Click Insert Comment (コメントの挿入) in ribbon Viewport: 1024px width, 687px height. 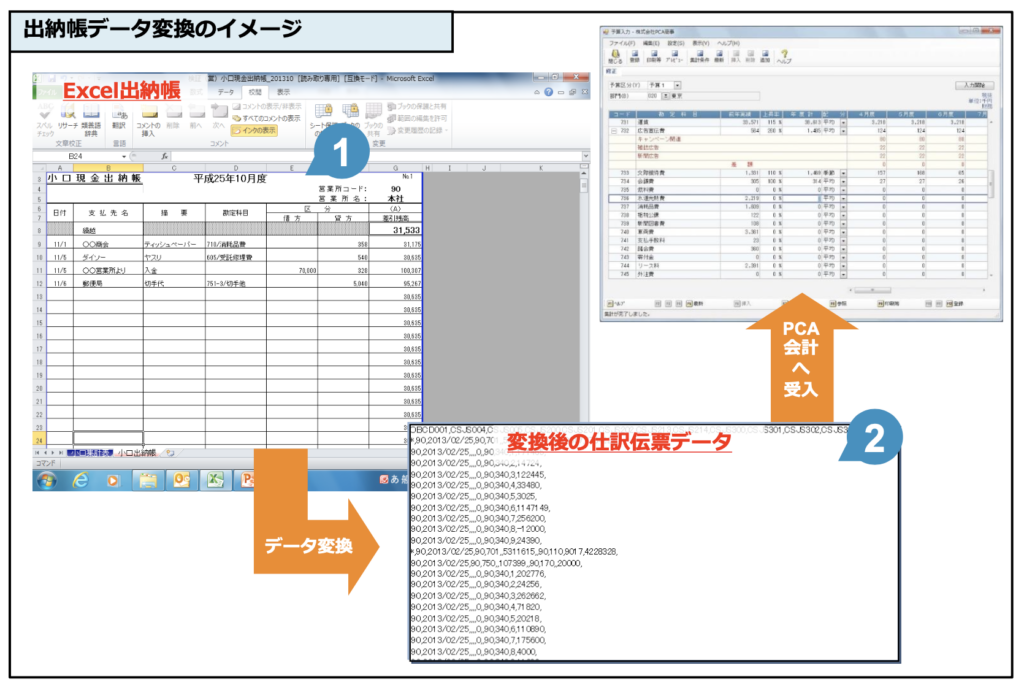148,119
